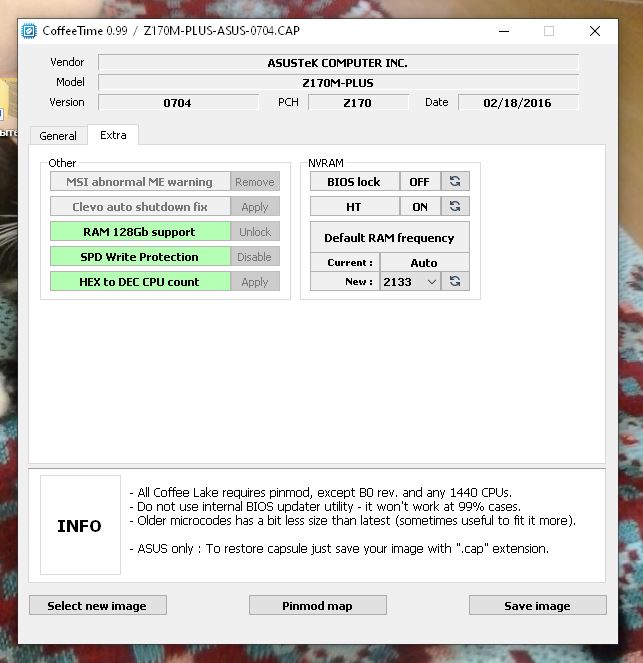Select the Extra tab
This screenshot has width=643, height=663.
click(113, 135)
